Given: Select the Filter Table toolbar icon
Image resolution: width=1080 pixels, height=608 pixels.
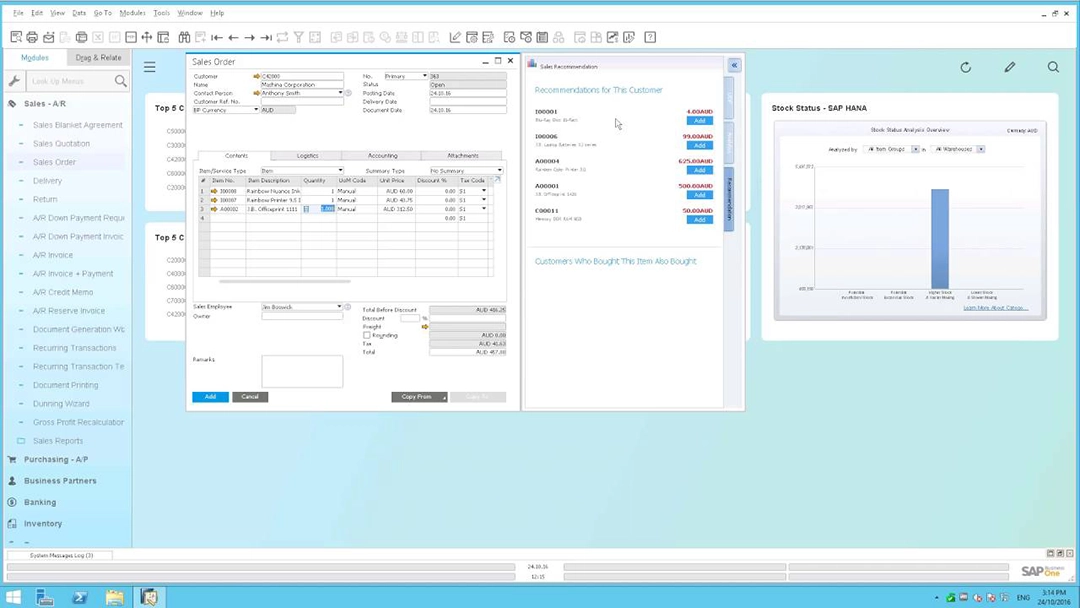Looking at the screenshot, I should 296,36.
